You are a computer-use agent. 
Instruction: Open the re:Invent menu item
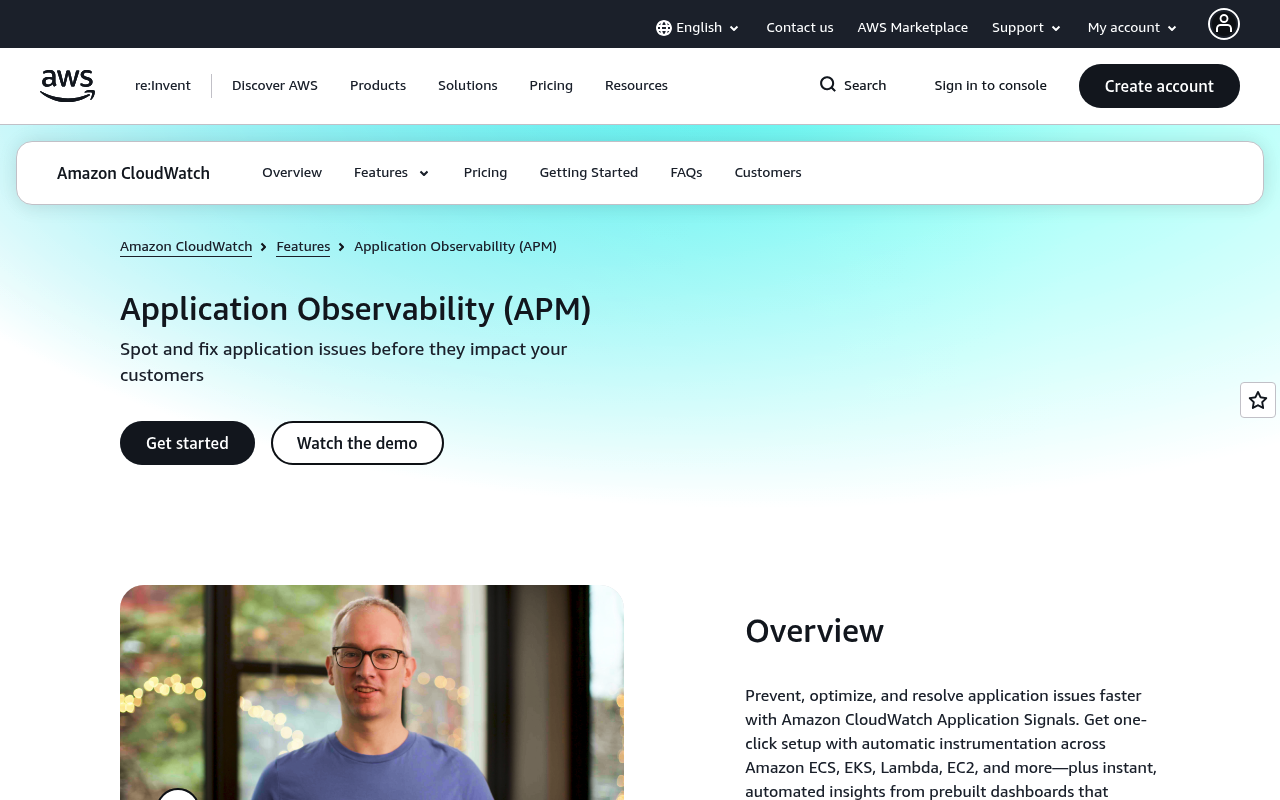point(163,86)
